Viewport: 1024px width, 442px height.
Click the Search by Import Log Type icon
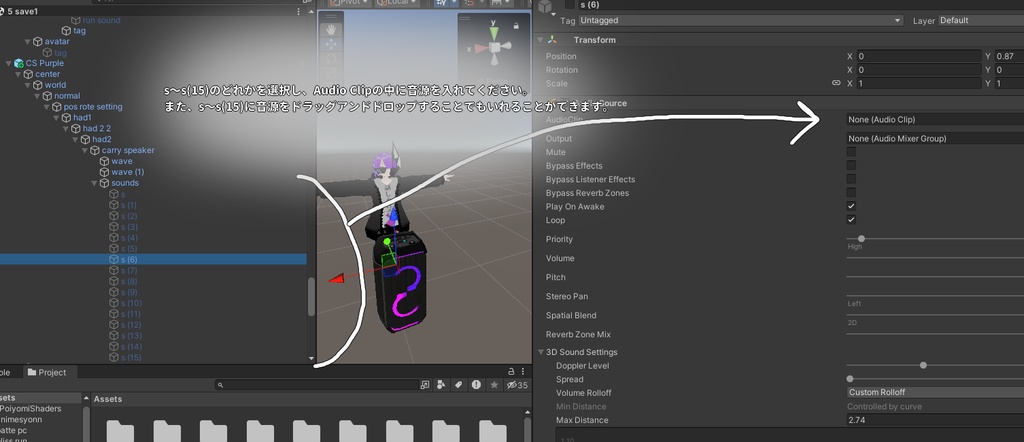pyautogui.click(x=477, y=385)
